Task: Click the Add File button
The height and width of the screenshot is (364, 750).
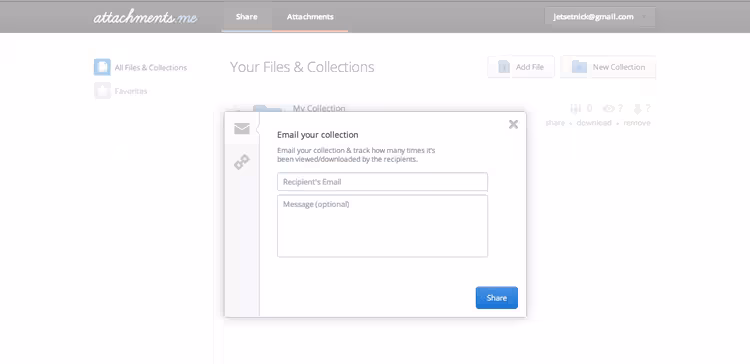Action: (521, 67)
